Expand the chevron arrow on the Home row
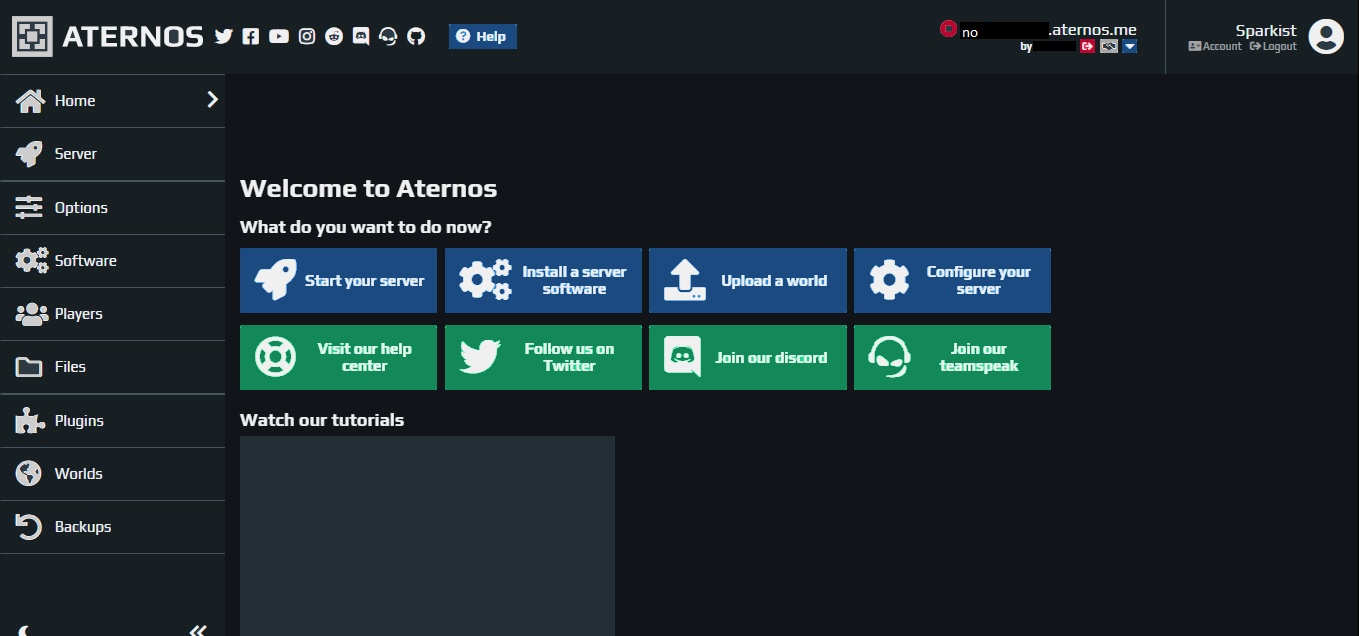The width and height of the screenshot is (1359, 636). (x=212, y=99)
